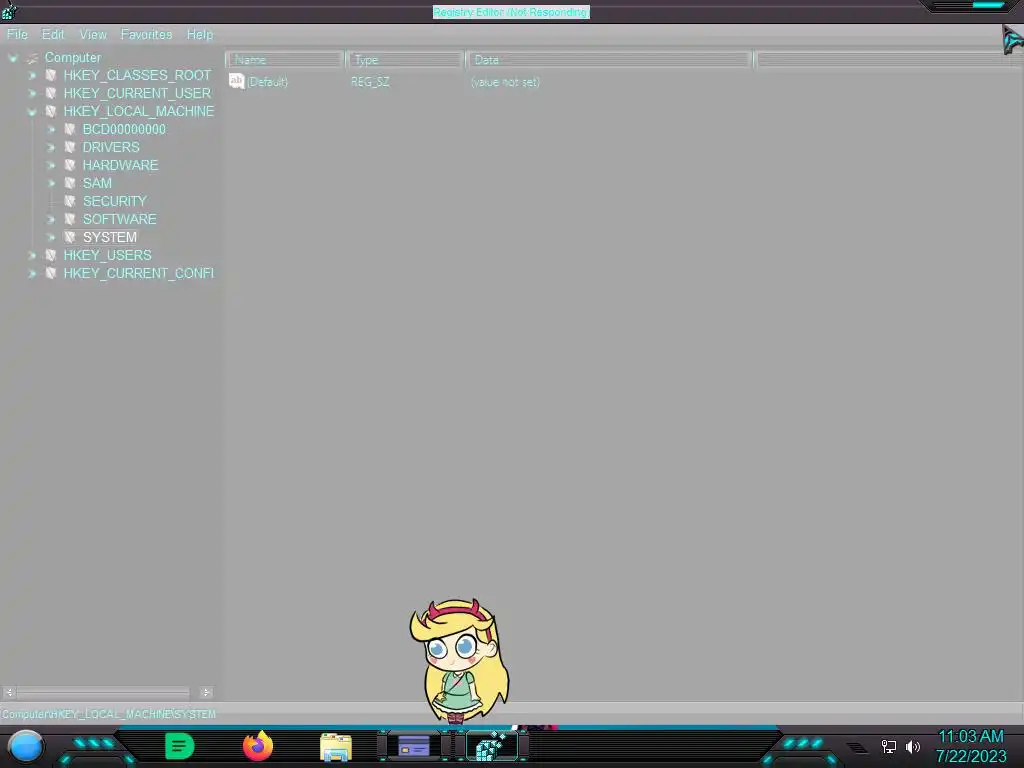Open the View menu

click(x=93, y=35)
